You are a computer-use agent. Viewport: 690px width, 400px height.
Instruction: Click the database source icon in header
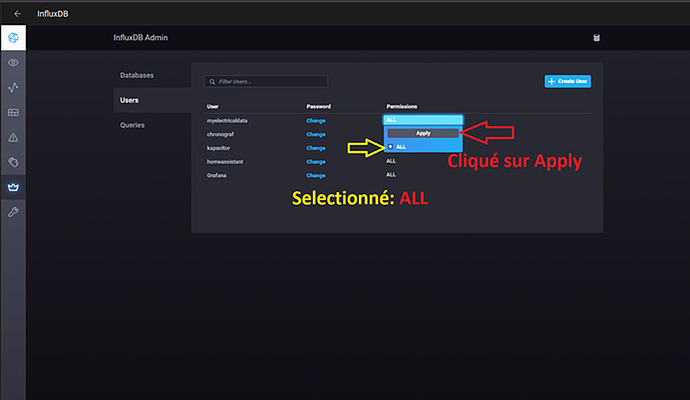tap(596, 38)
